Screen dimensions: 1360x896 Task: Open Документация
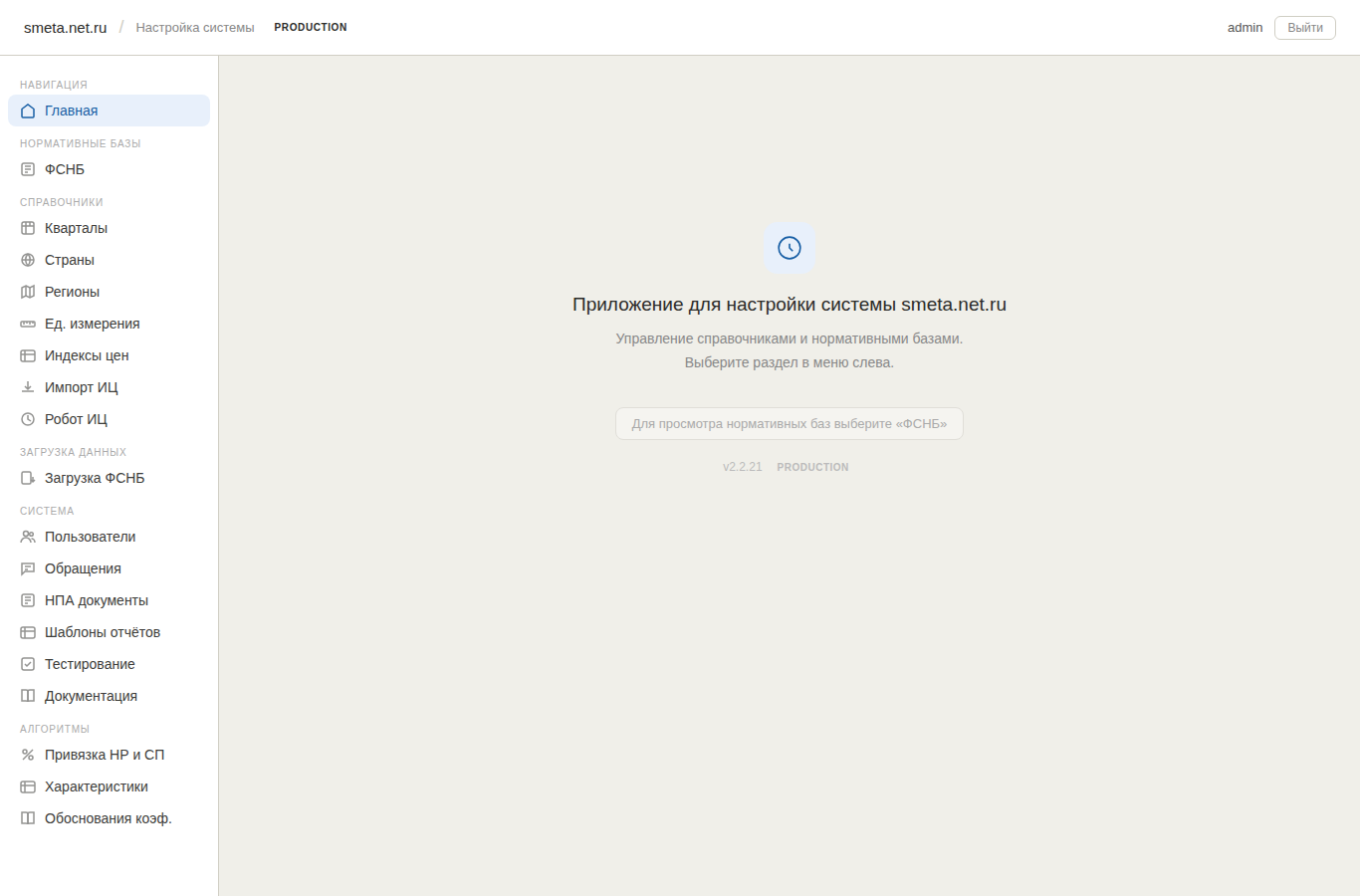click(x=109, y=696)
